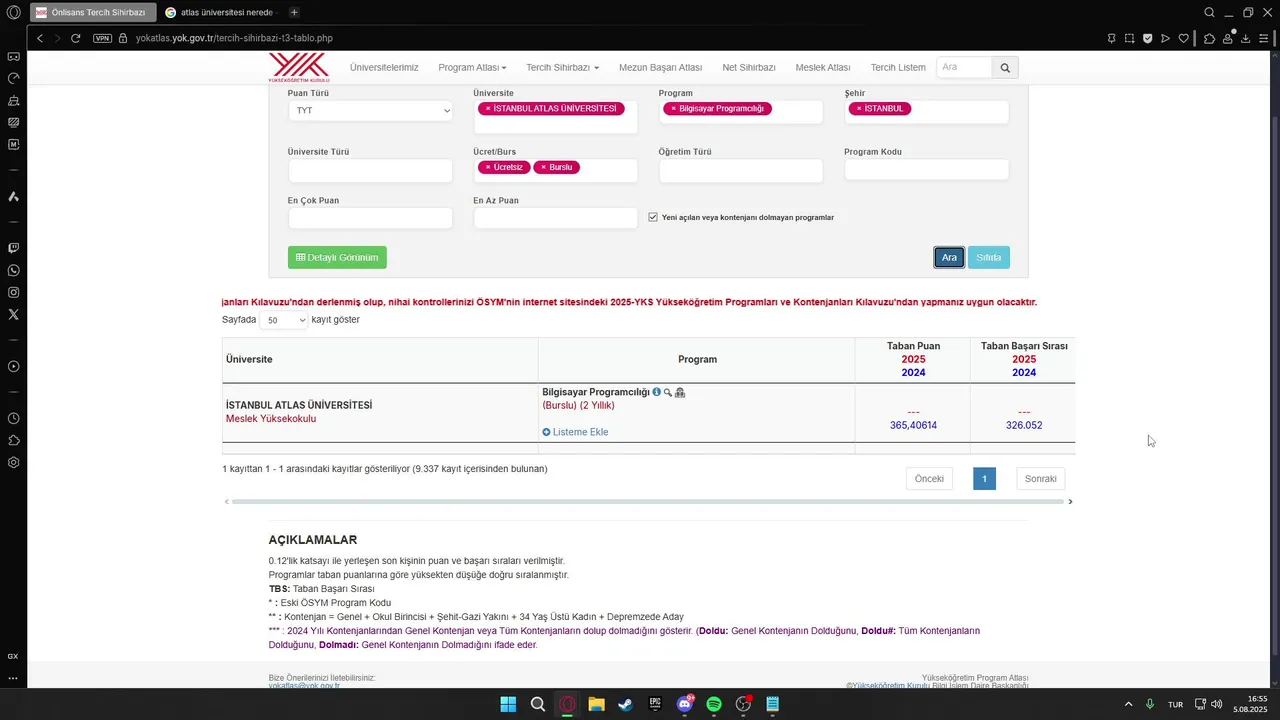Screen dimensions: 1280x720
Task: Remove the Bilgisayar Programcılığı filter tag
Action: tap(673, 108)
